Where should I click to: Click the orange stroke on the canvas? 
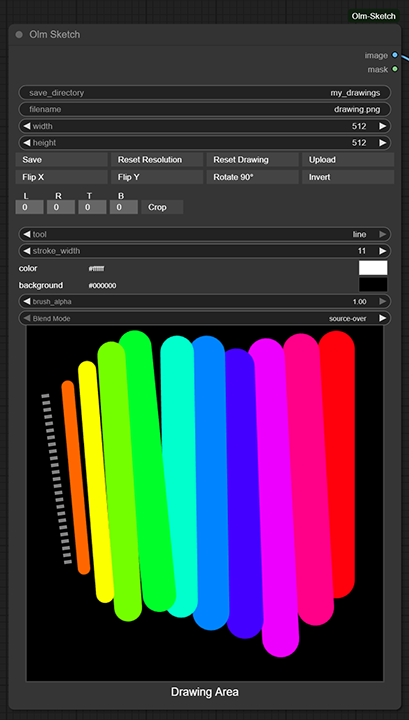click(x=76, y=478)
